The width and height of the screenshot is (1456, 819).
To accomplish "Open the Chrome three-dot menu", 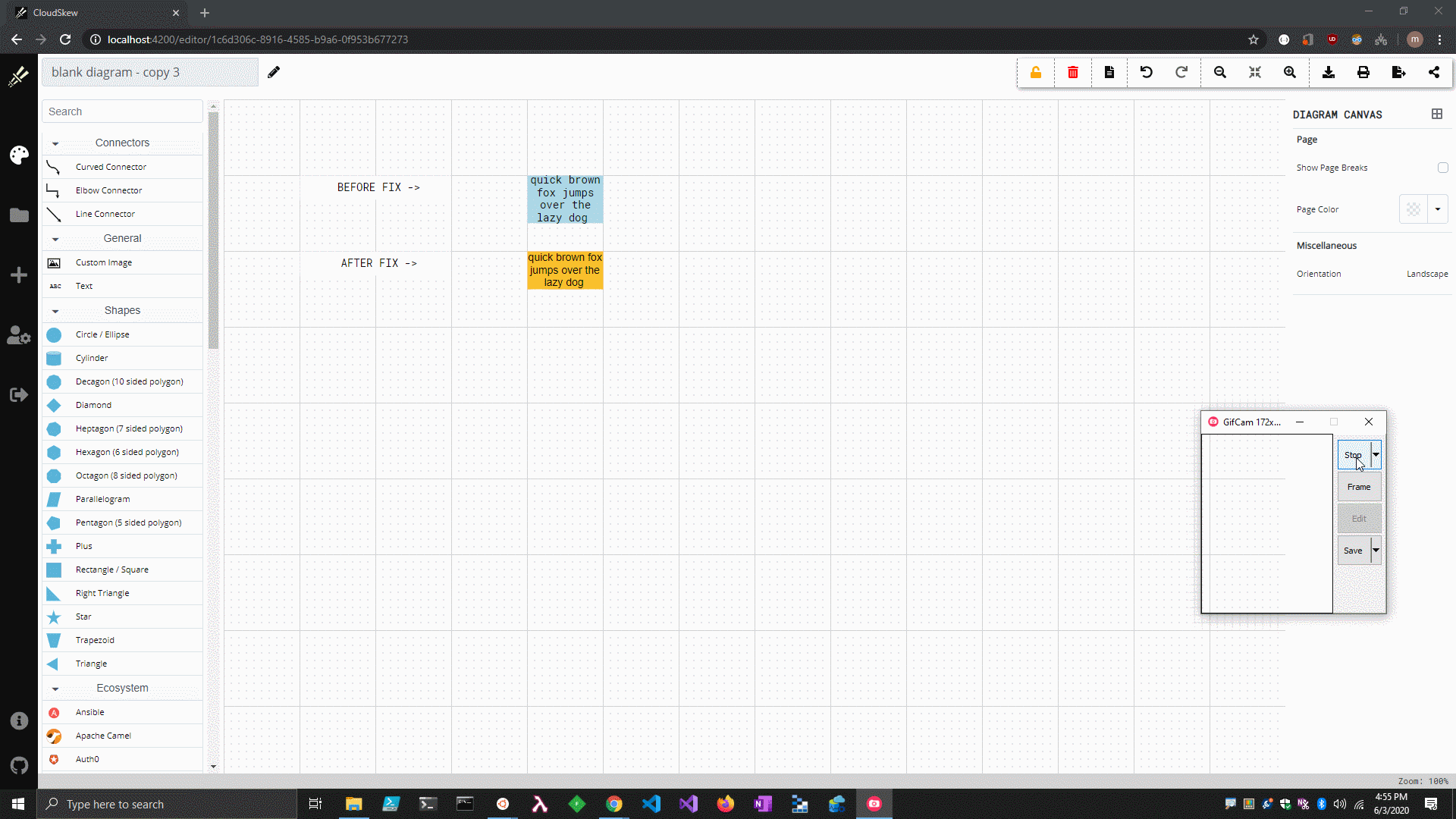I will coord(1440,39).
